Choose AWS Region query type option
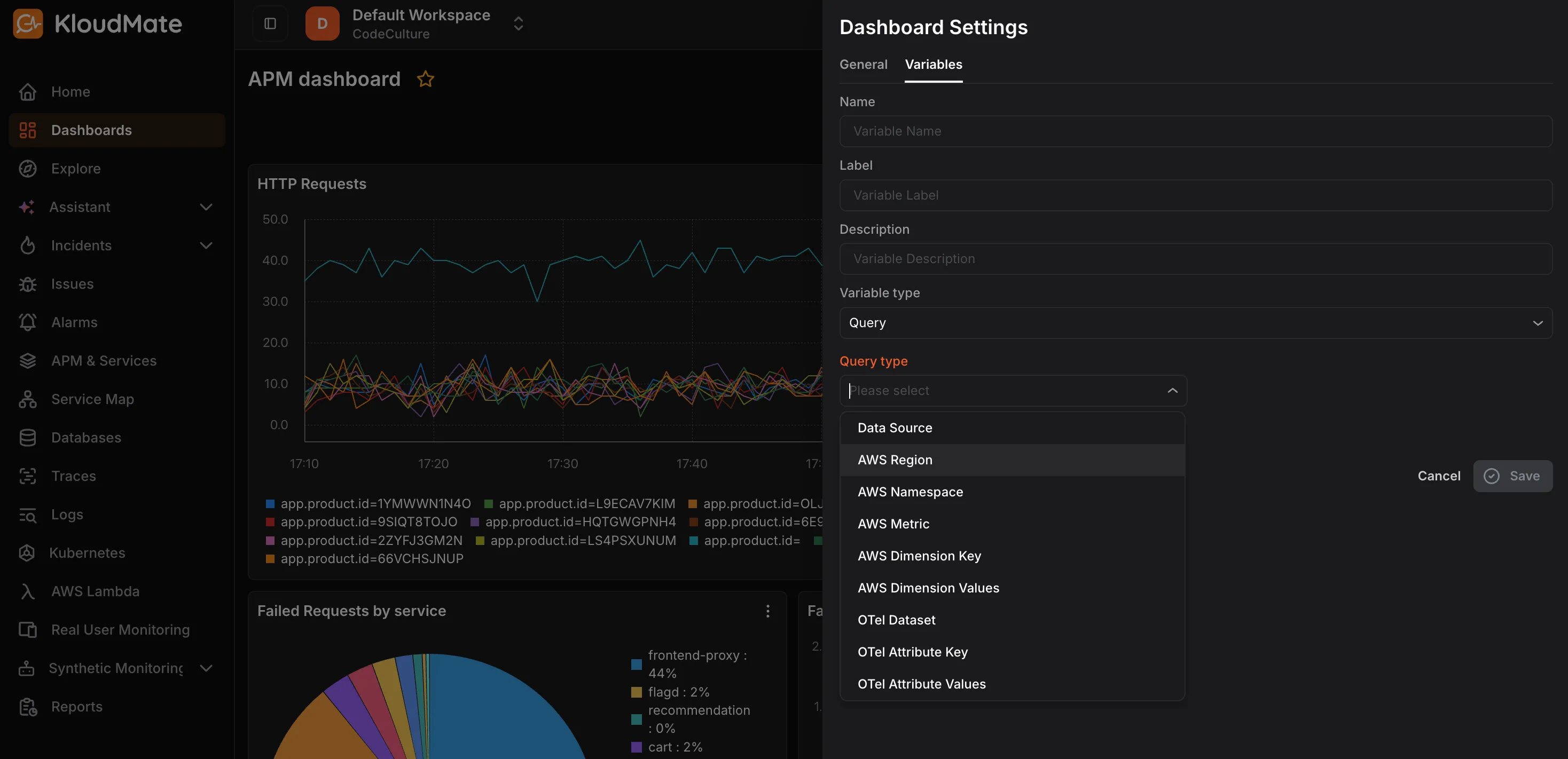 point(1012,460)
